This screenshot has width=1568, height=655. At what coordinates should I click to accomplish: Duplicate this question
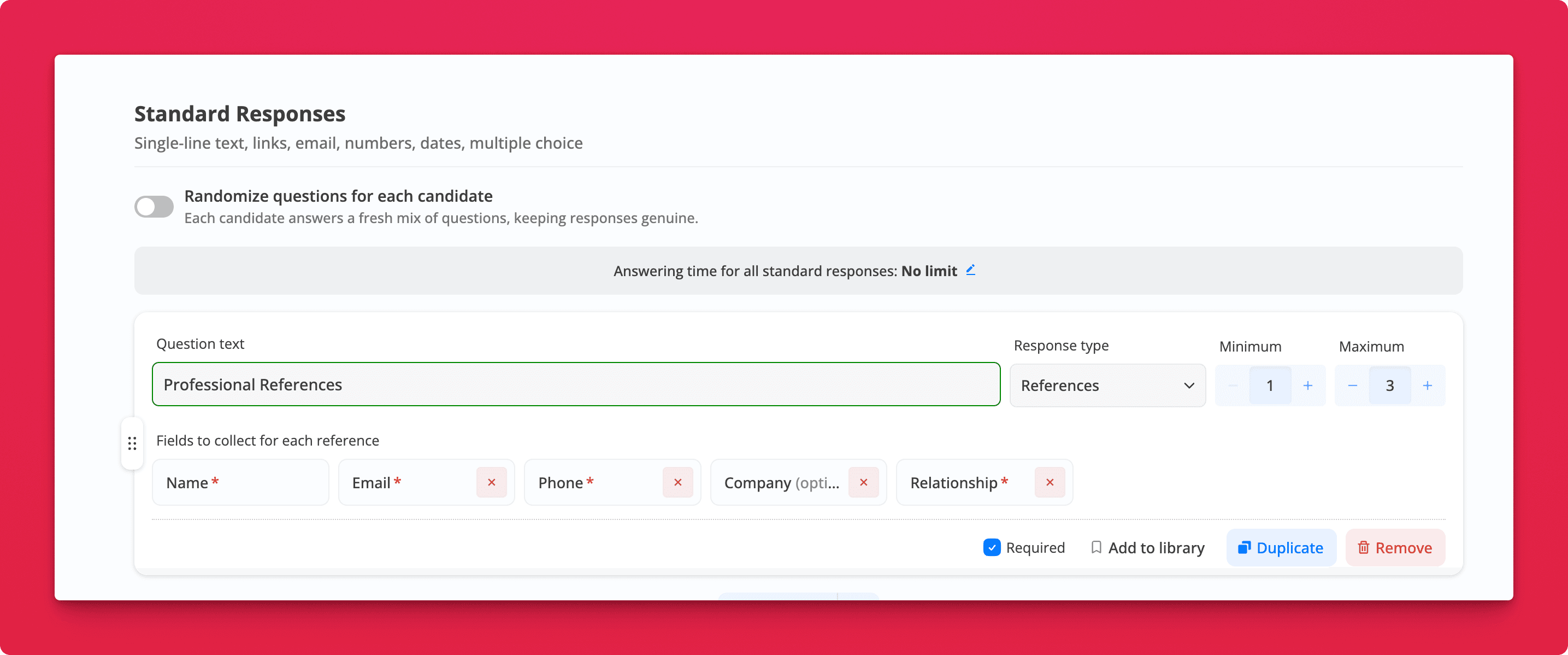(1281, 547)
